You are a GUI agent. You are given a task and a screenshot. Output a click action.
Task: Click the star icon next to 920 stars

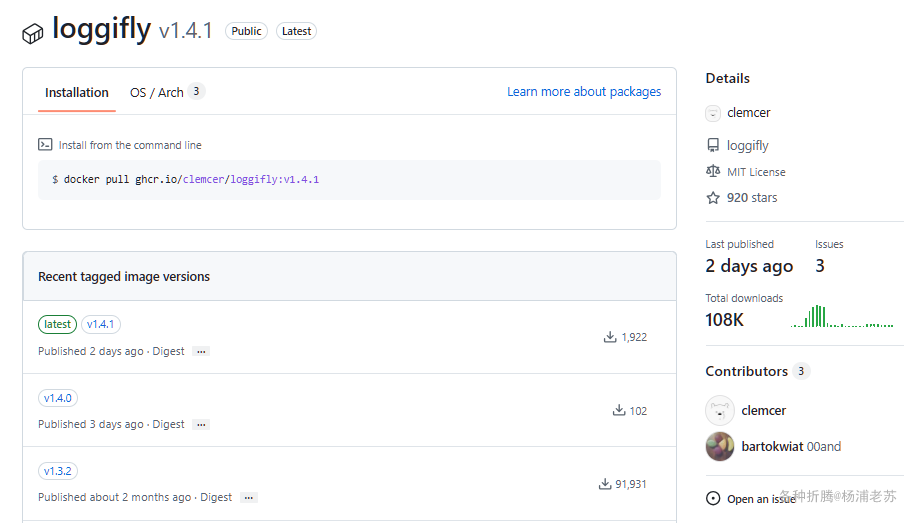click(x=713, y=198)
